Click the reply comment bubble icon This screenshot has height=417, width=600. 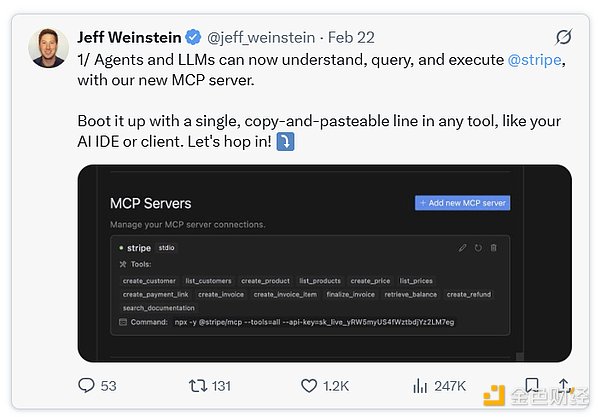click(x=87, y=385)
